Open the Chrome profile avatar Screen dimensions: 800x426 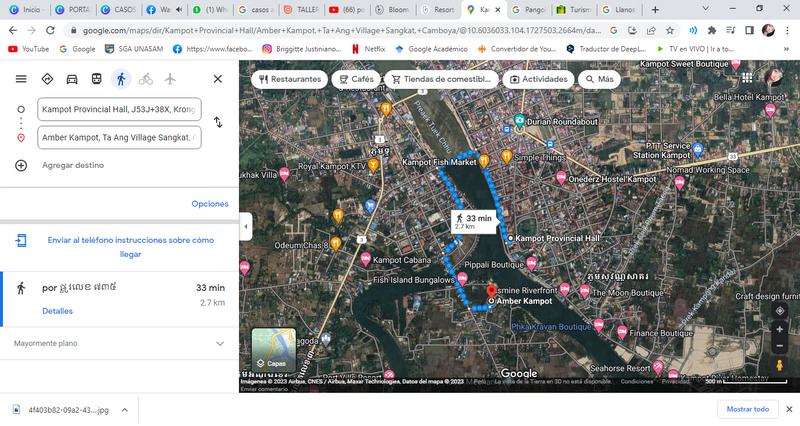click(x=768, y=31)
